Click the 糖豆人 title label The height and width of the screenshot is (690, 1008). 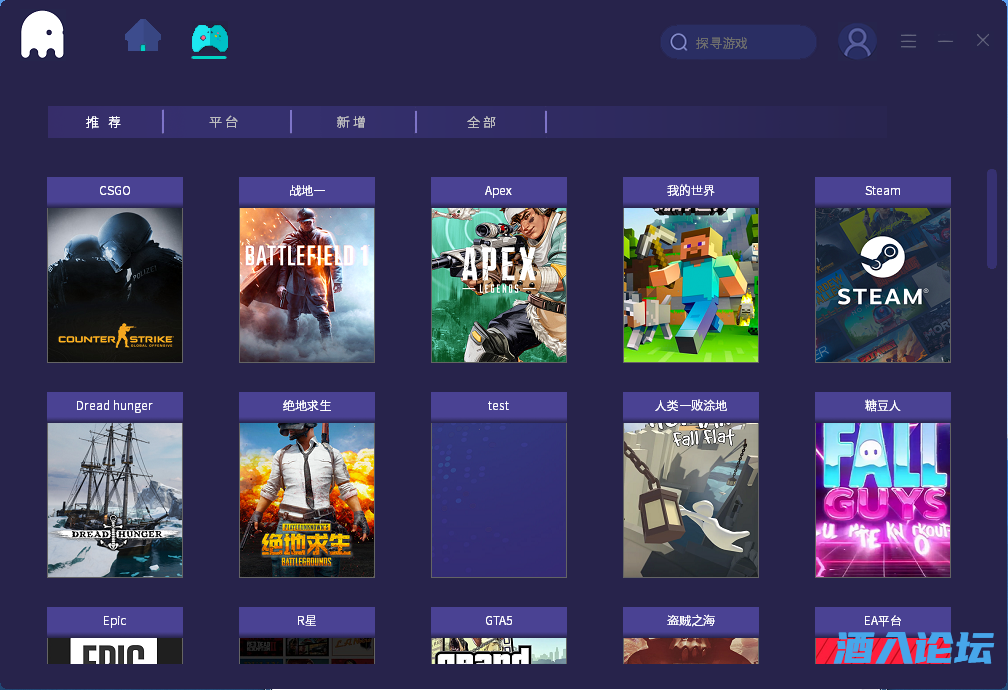tap(883, 406)
